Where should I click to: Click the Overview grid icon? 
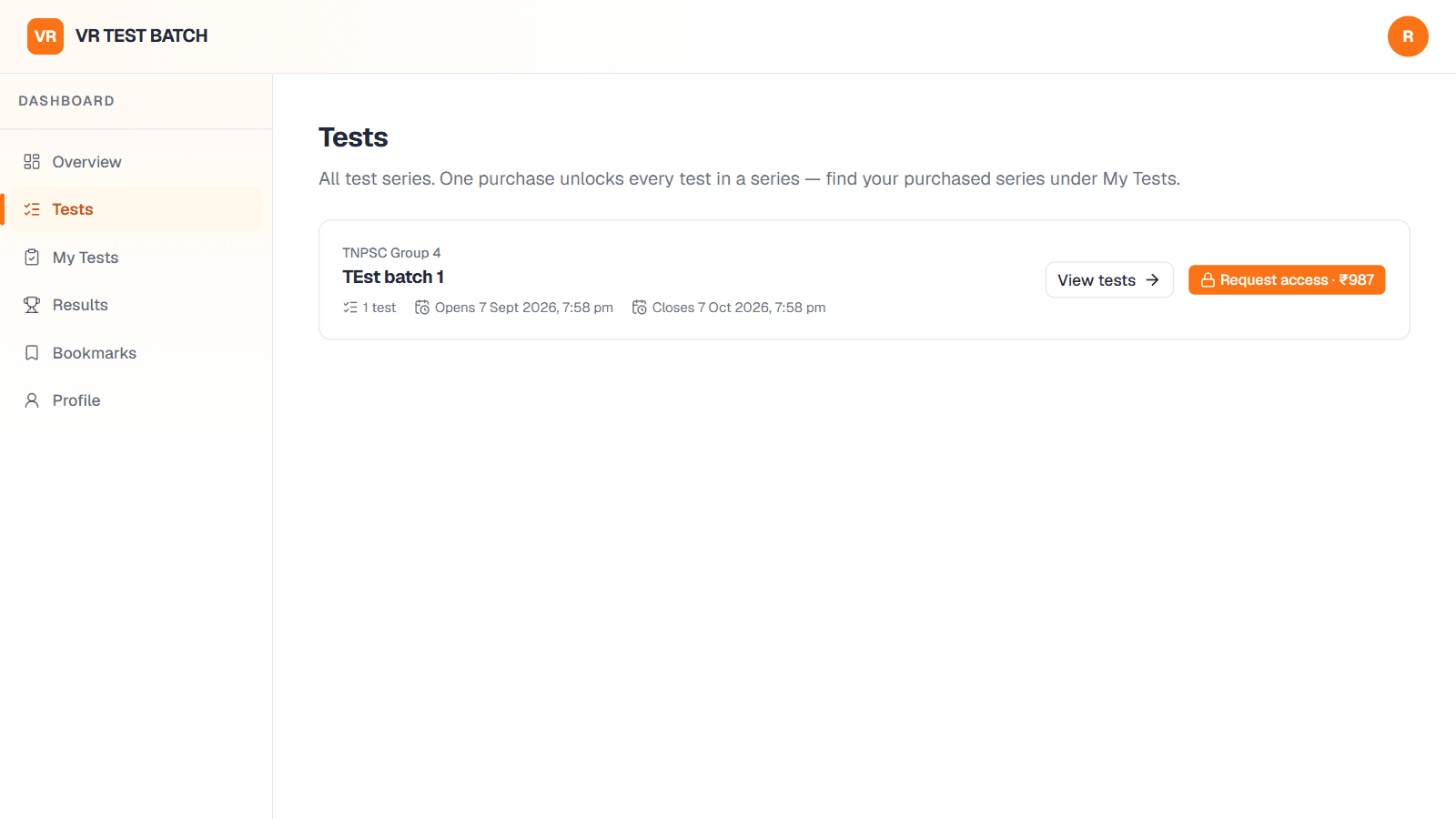[32, 162]
